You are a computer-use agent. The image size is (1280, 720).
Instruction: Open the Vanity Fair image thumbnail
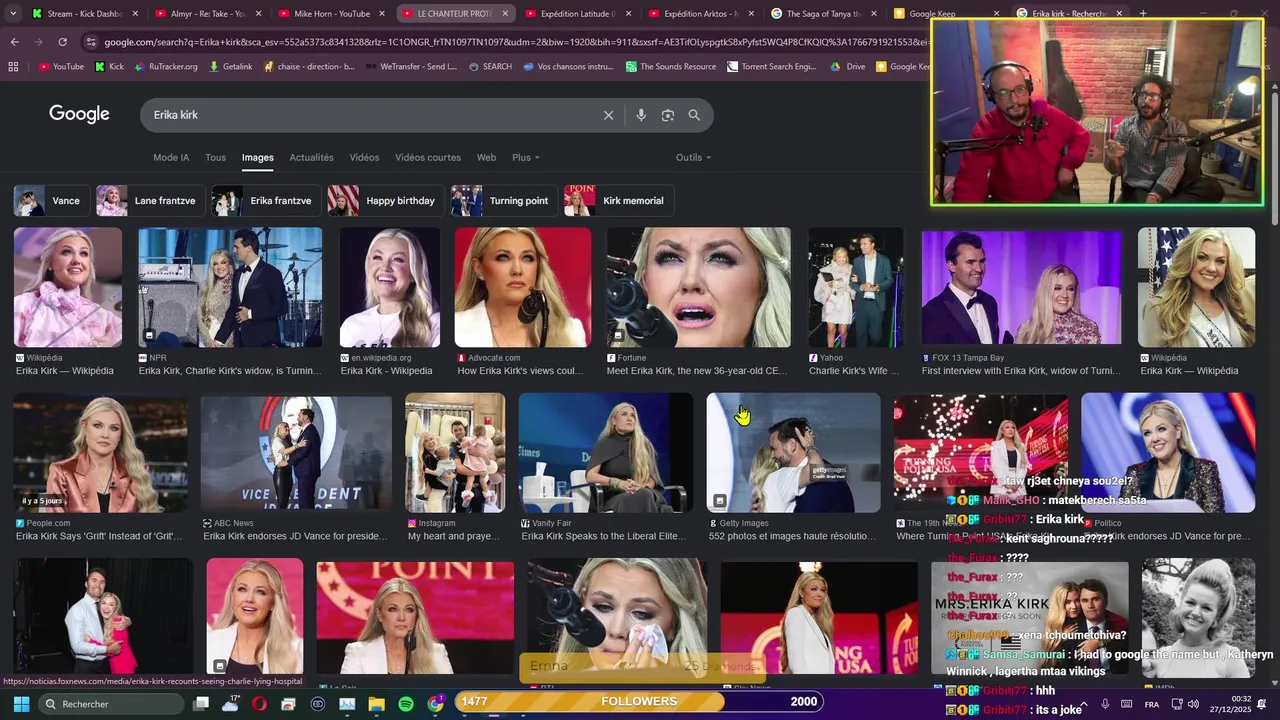pos(605,453)
